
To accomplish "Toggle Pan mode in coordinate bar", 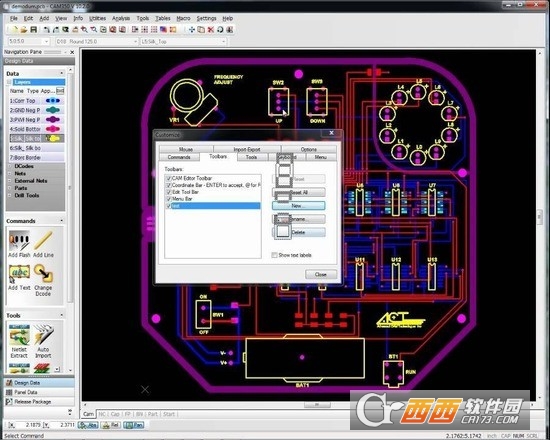I will [x=134, y=425].
